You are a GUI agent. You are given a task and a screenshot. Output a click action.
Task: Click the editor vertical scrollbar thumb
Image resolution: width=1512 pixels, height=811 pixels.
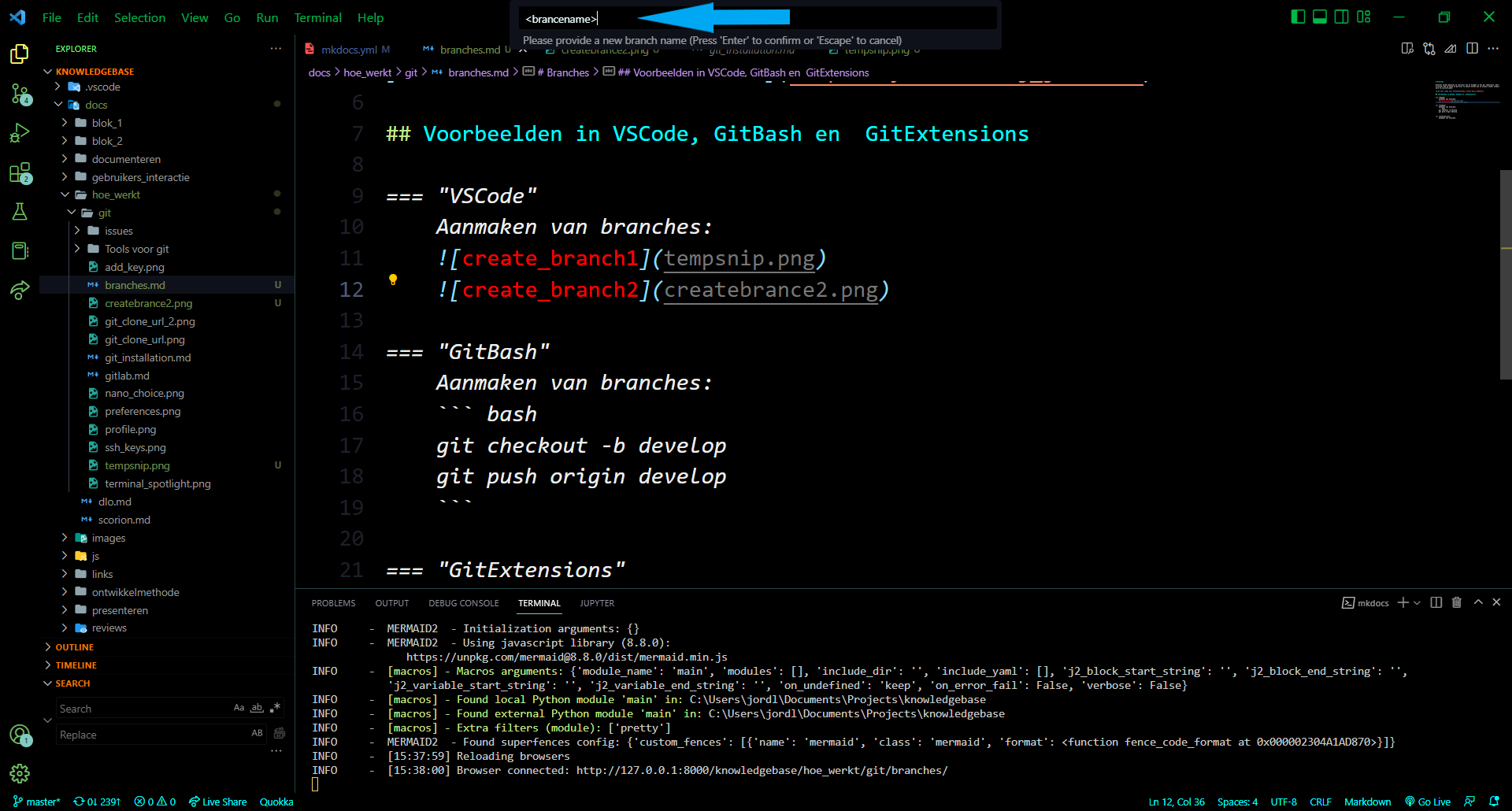(x=1506, y=274)
